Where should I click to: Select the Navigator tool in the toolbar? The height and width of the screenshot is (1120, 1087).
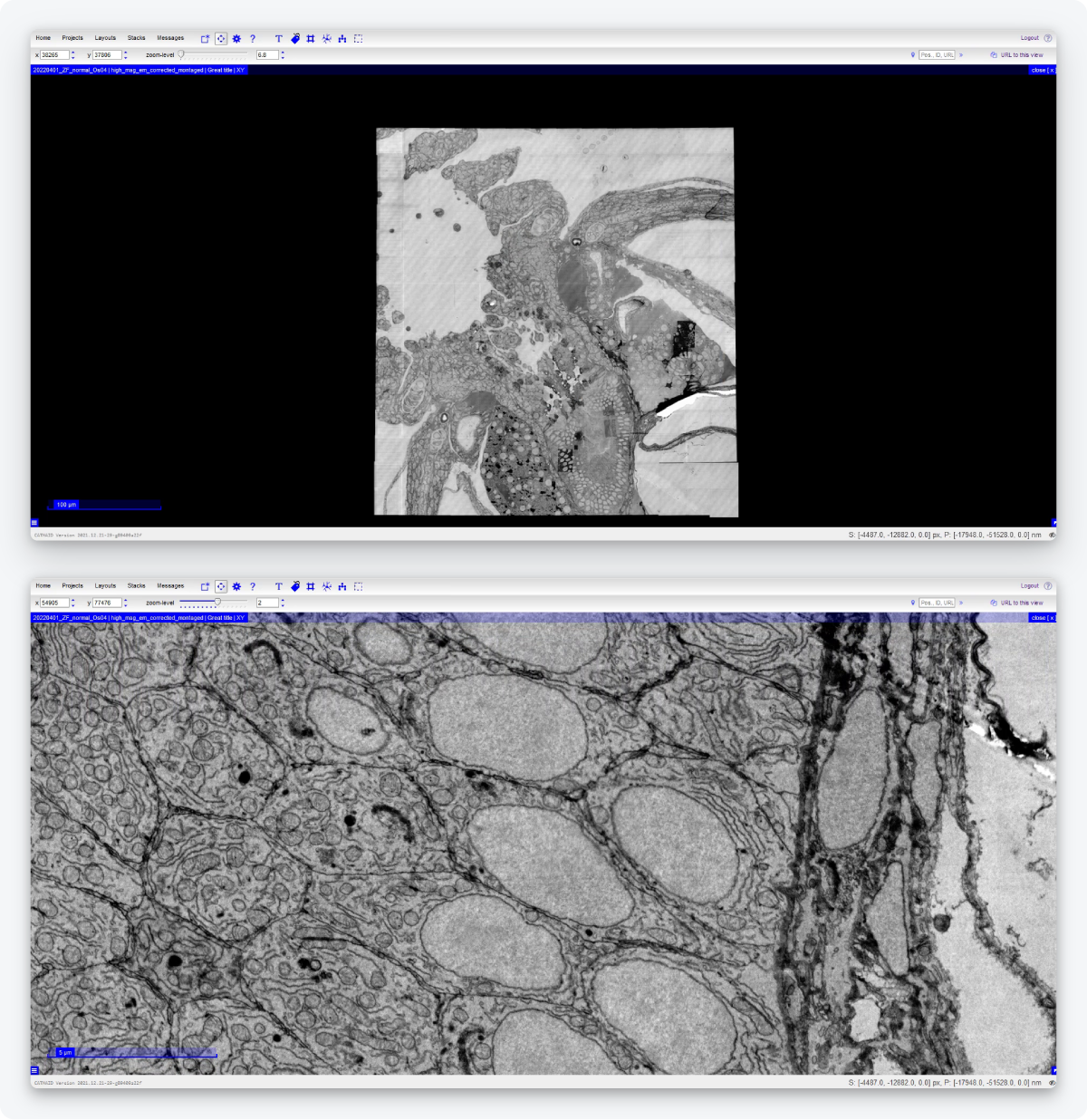tap(219, 38)
